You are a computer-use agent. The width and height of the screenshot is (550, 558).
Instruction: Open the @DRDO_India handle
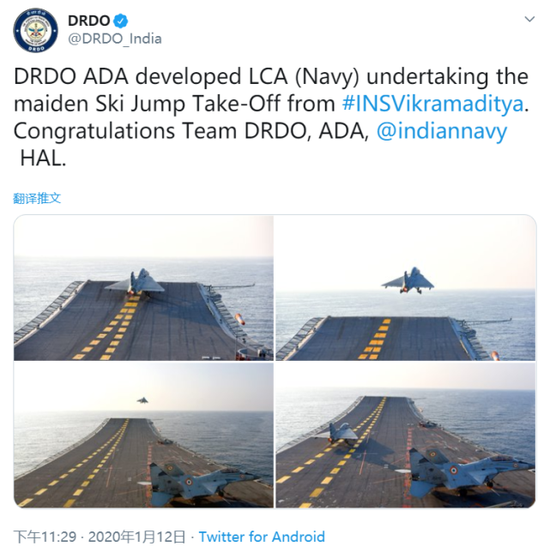(115, 39)
